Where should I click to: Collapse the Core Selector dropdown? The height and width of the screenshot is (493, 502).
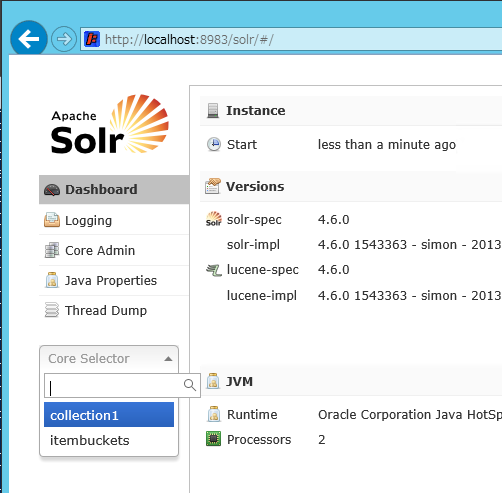pos(109,359)
